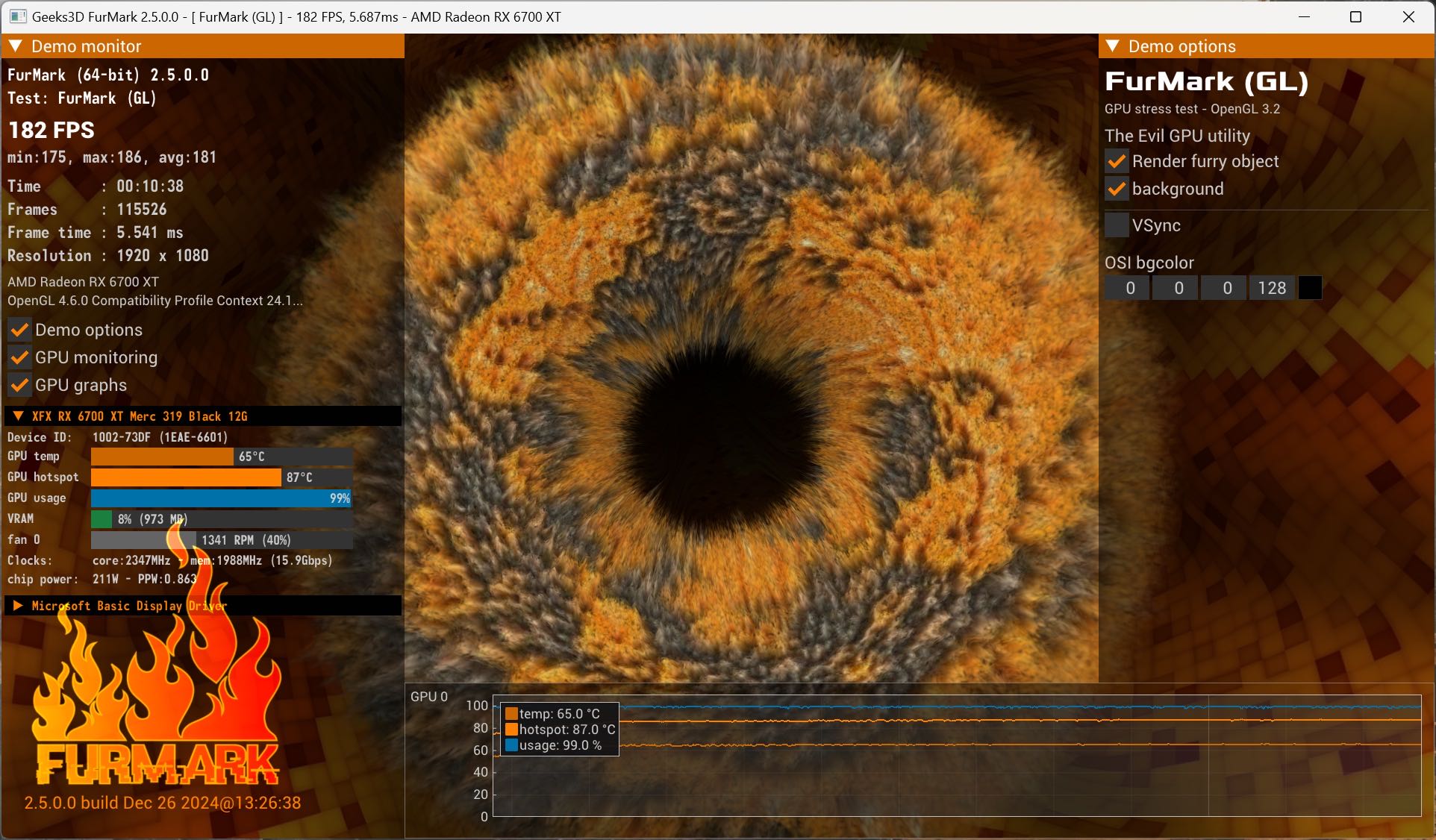Click The Evil GPU utility text

point(1178,136)
